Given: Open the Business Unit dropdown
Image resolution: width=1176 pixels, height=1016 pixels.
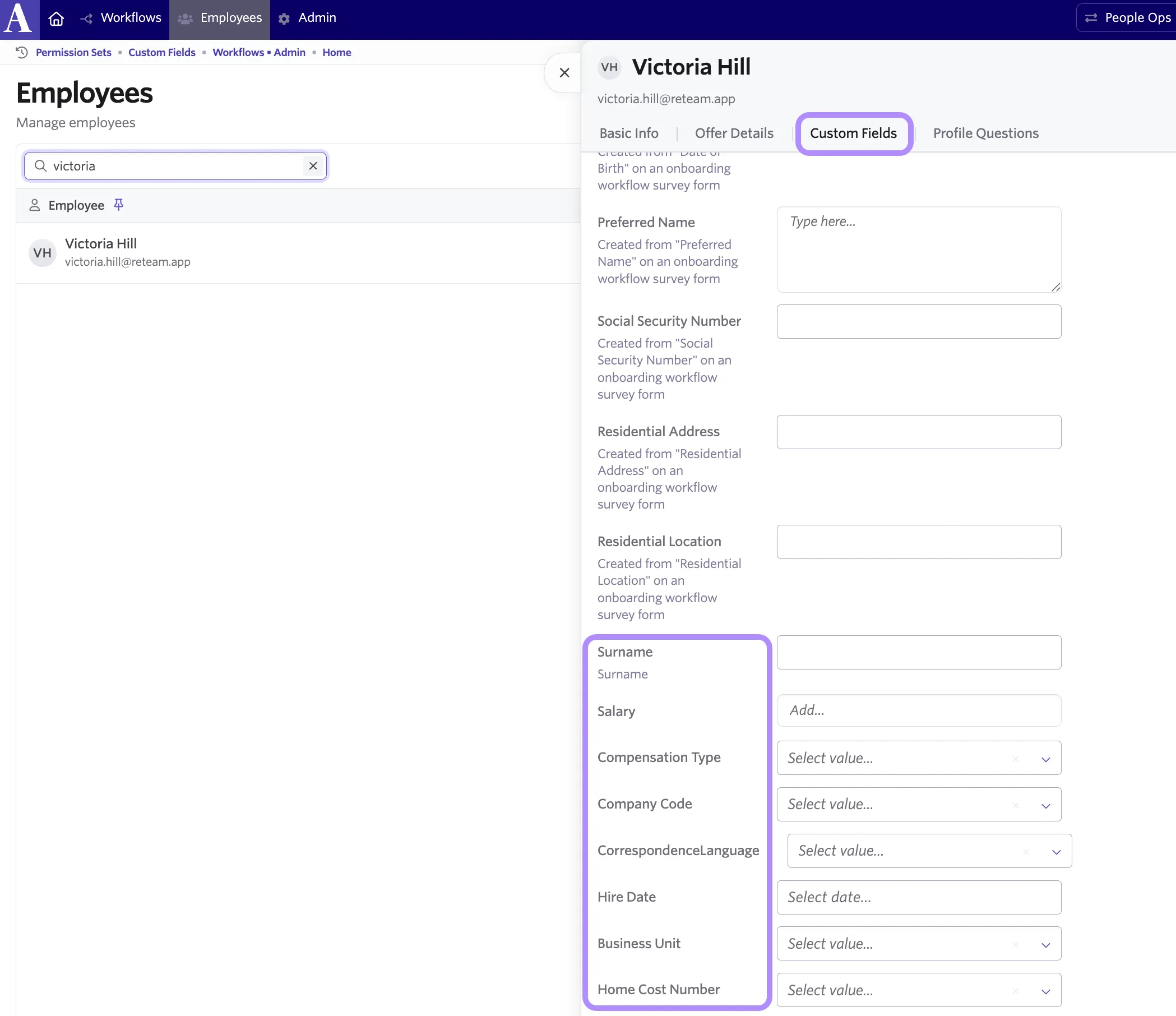Looking at the screenshot, I should pos(919,943).
